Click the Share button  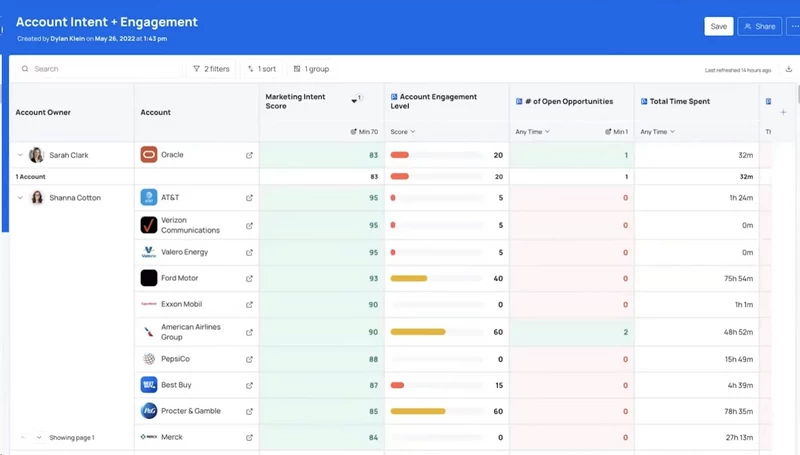(x=759, y=27)
